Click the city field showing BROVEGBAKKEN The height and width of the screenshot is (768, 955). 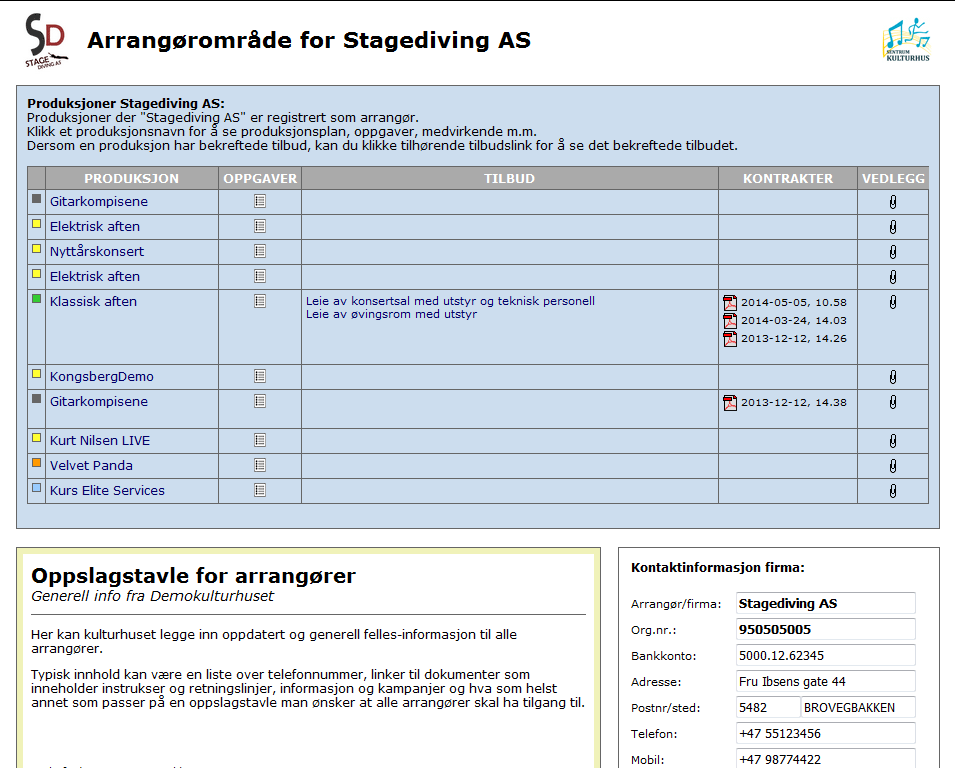coord(858,708)
